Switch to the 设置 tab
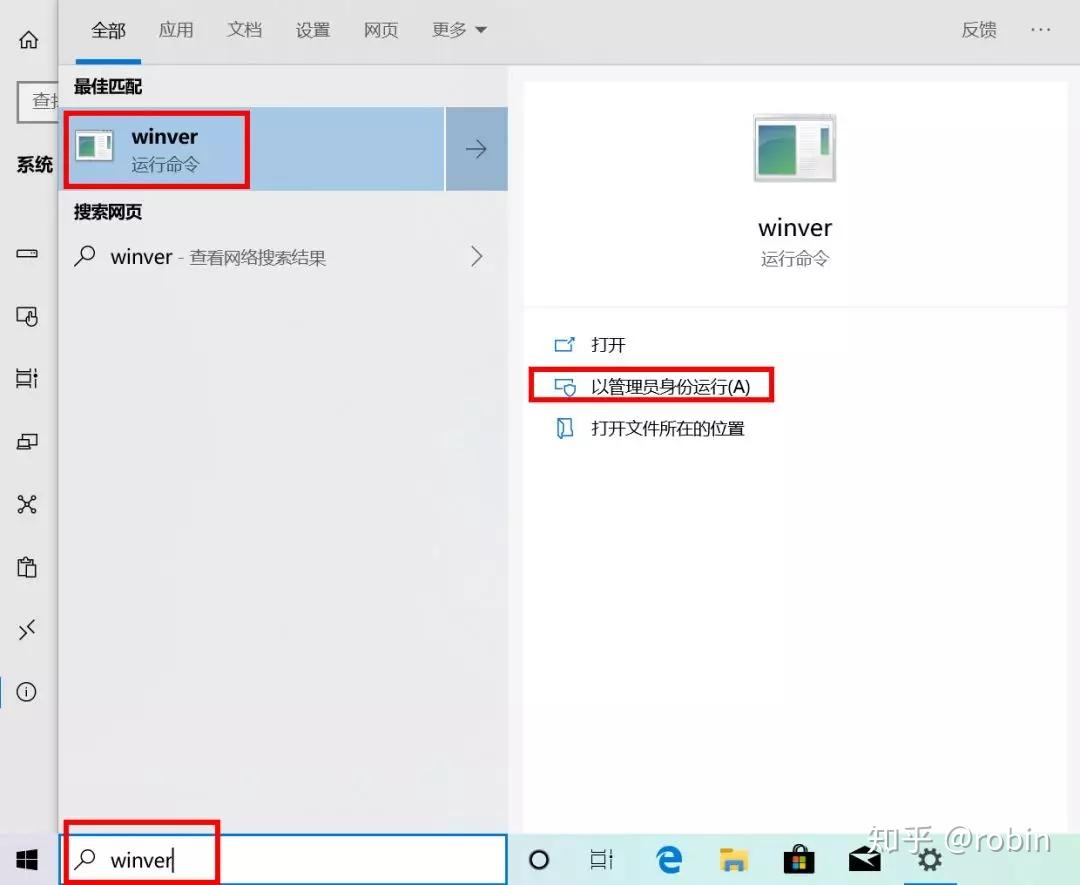 pyautogui.click(x=312, y=30)
